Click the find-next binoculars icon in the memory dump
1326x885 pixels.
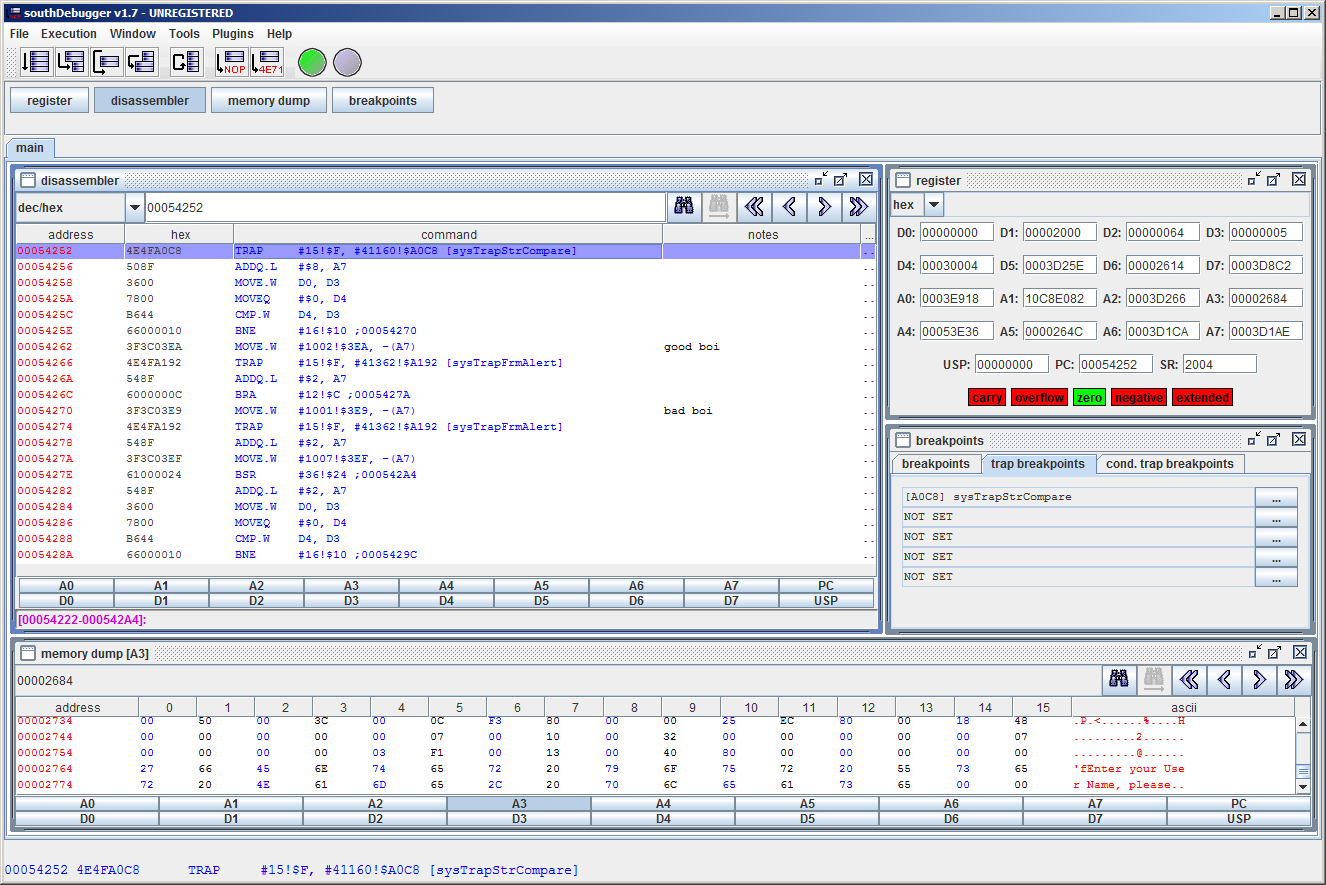[x=1154, y=680]
